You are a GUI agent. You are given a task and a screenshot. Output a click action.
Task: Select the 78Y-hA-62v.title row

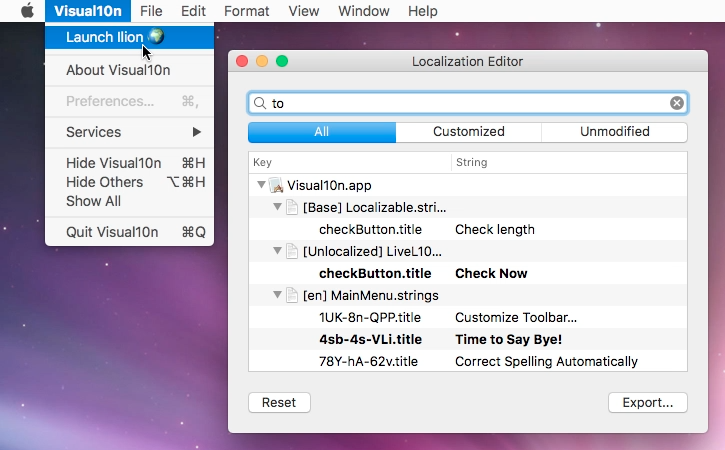(468, 361)
